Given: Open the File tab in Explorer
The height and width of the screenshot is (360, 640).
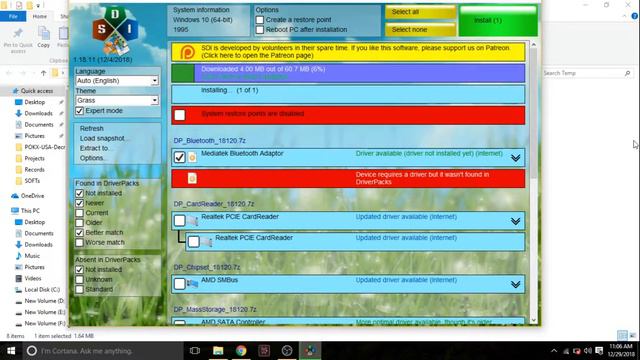Looking at the screenshot, I should (13, 16).
